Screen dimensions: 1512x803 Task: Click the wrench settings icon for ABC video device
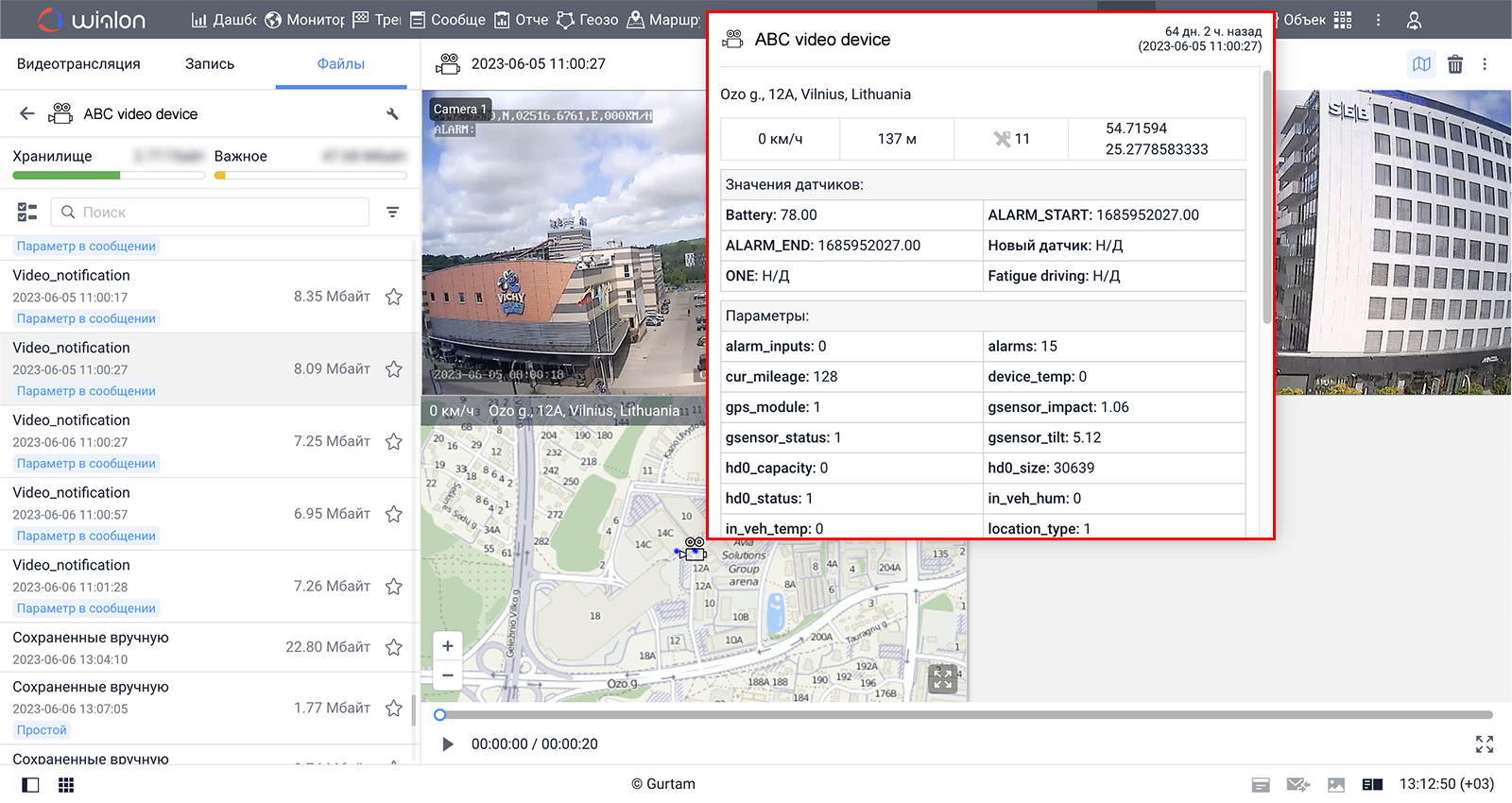pyautogui.click(x=392, y=114)
